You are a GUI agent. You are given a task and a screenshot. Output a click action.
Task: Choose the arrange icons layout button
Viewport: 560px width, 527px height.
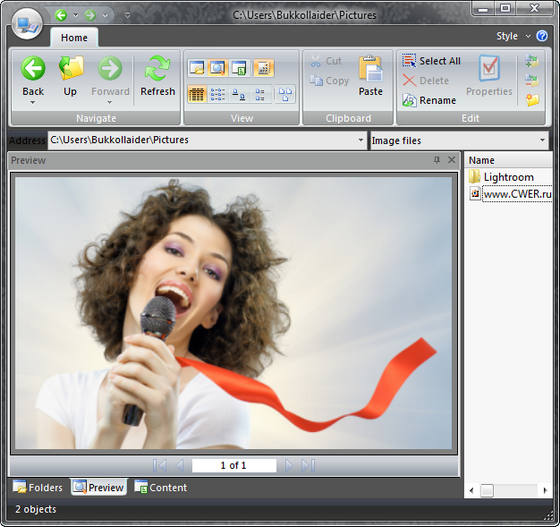(285, 95)
